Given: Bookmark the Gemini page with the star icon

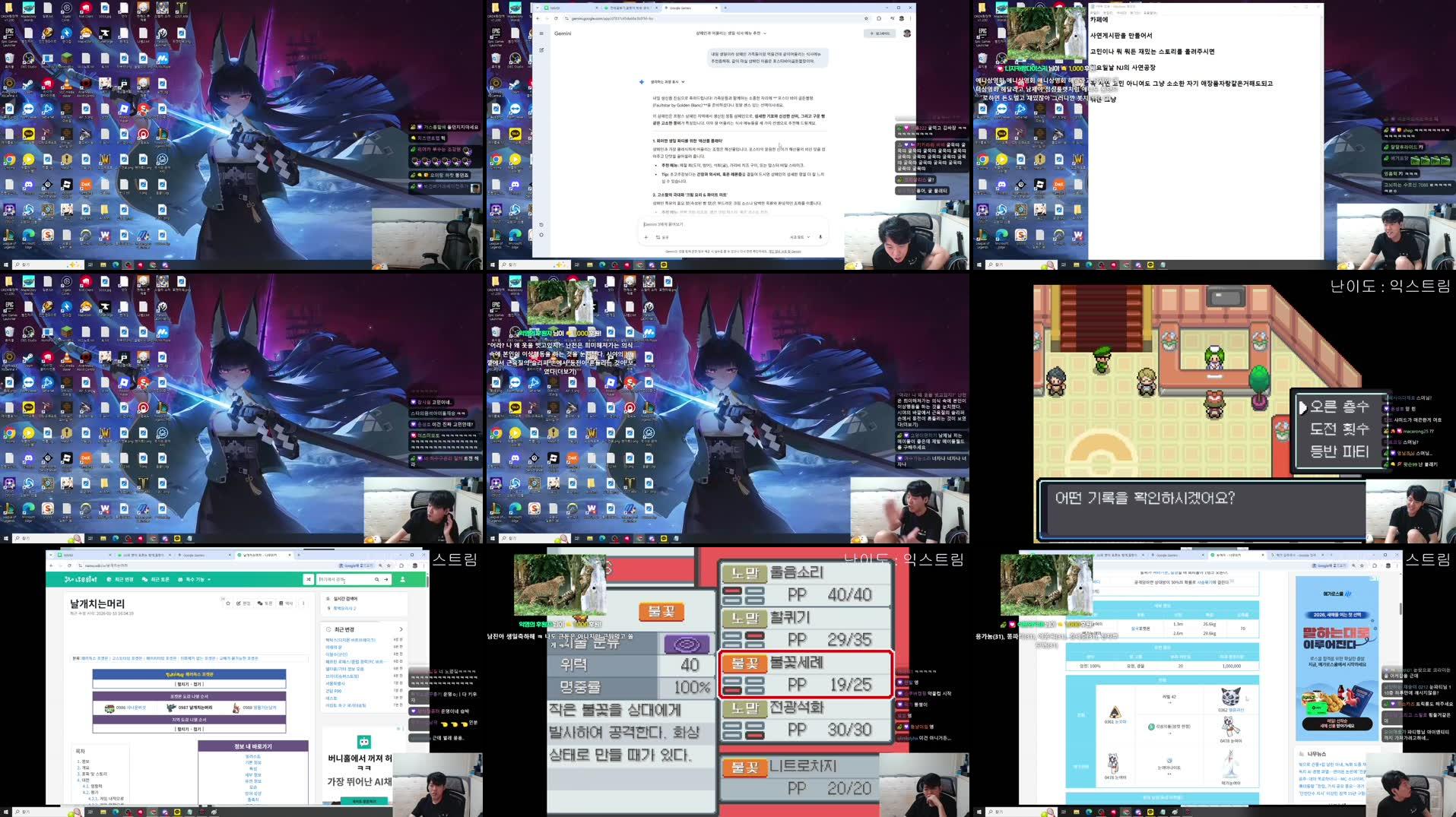Looking at the screenshot, I should click(x=866, y=18).
